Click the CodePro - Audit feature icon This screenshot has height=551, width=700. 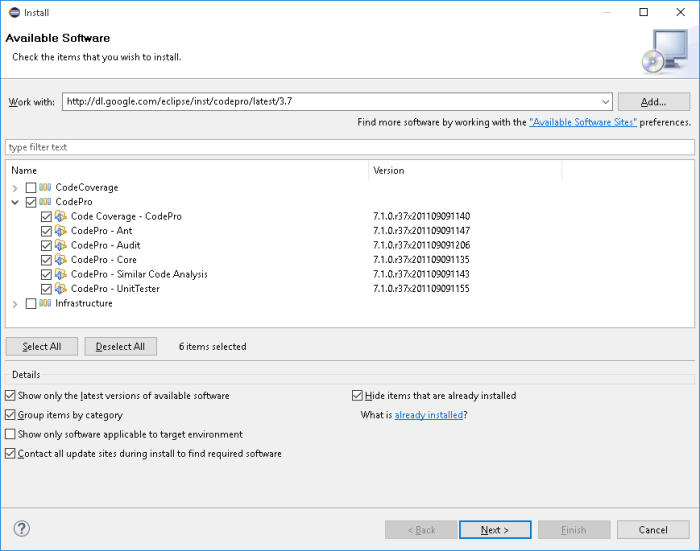[61, 245]
